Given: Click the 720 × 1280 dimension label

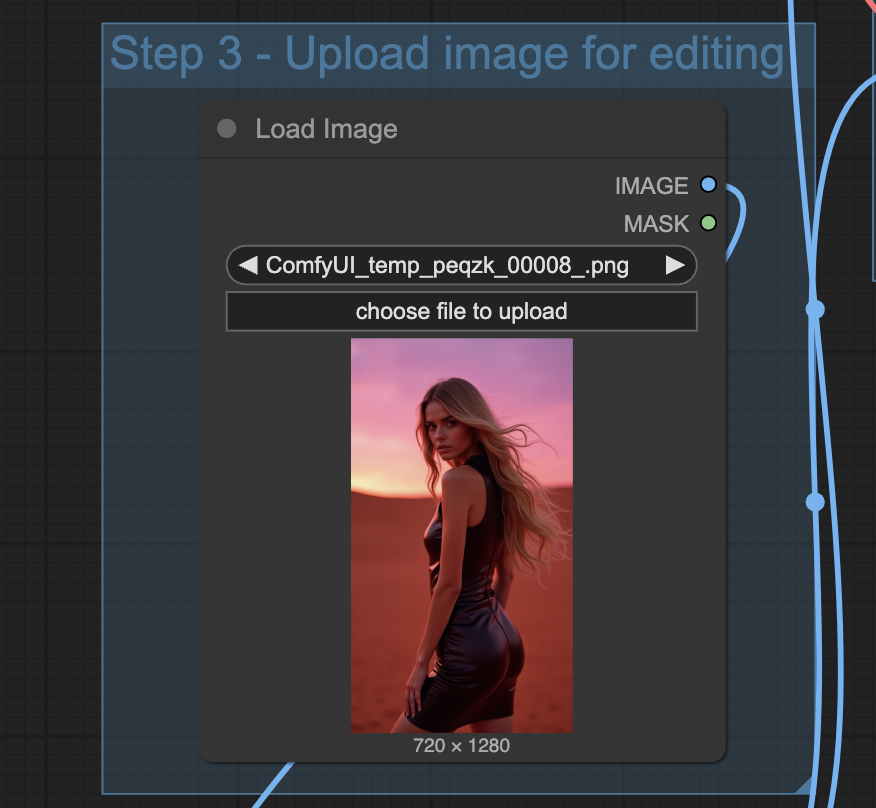Looking at the screenshot, I should point(461,746).
